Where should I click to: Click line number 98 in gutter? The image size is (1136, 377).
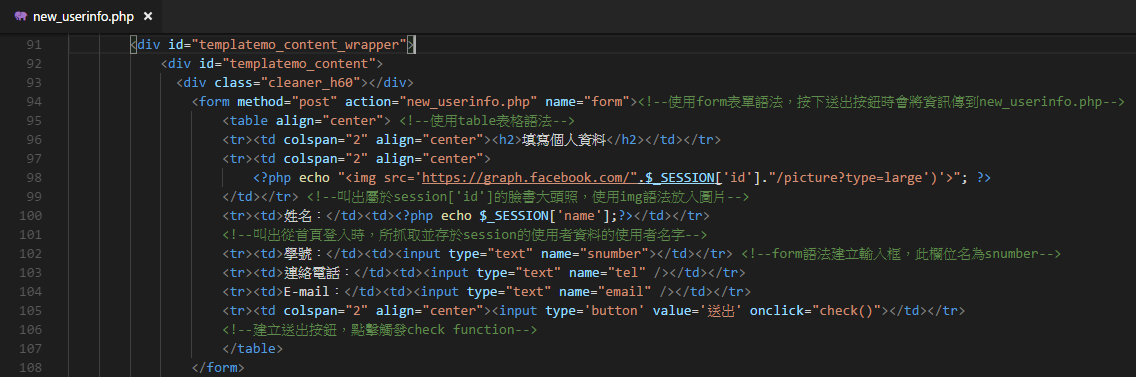pos(33,178)
